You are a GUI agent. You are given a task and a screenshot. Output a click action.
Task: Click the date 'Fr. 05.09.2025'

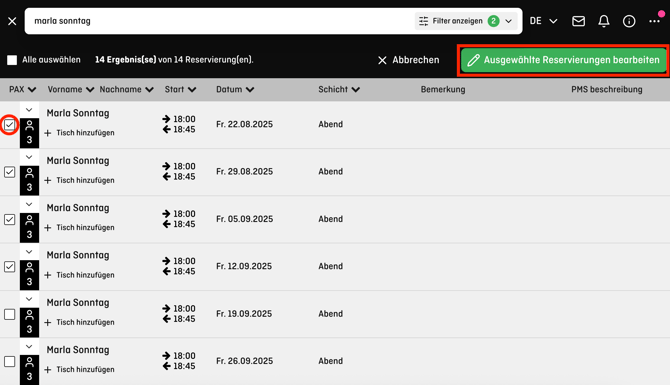coord(244,219)
